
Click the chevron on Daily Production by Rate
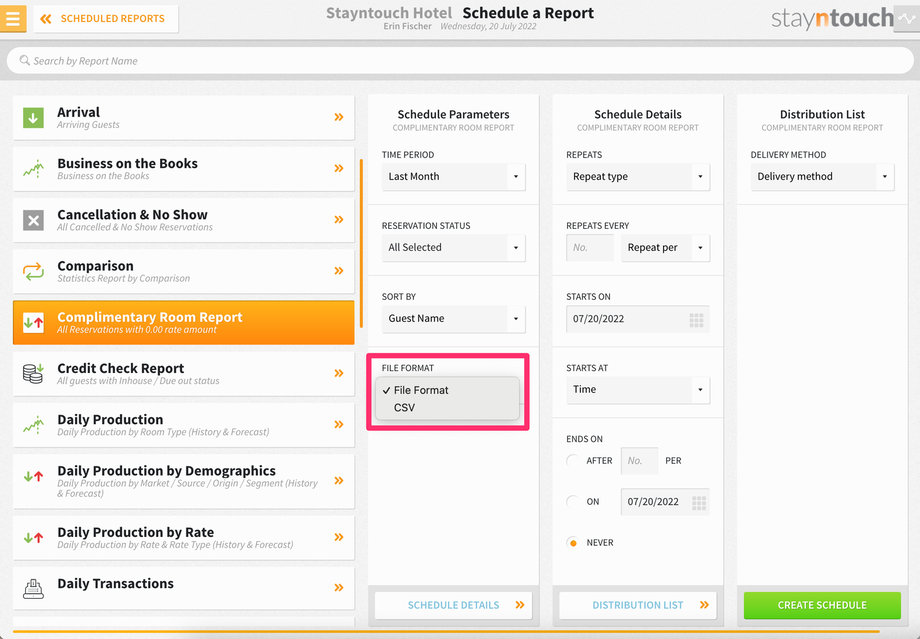[x=339, y=537]
